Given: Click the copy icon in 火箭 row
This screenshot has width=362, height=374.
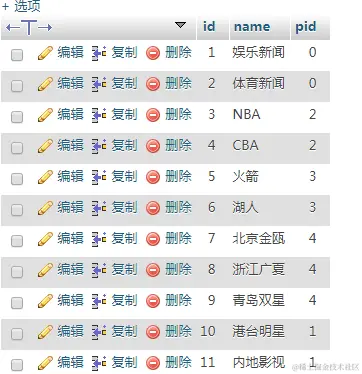Looking at the screenshot, I should pyautogui.click(x=99, y=177).
